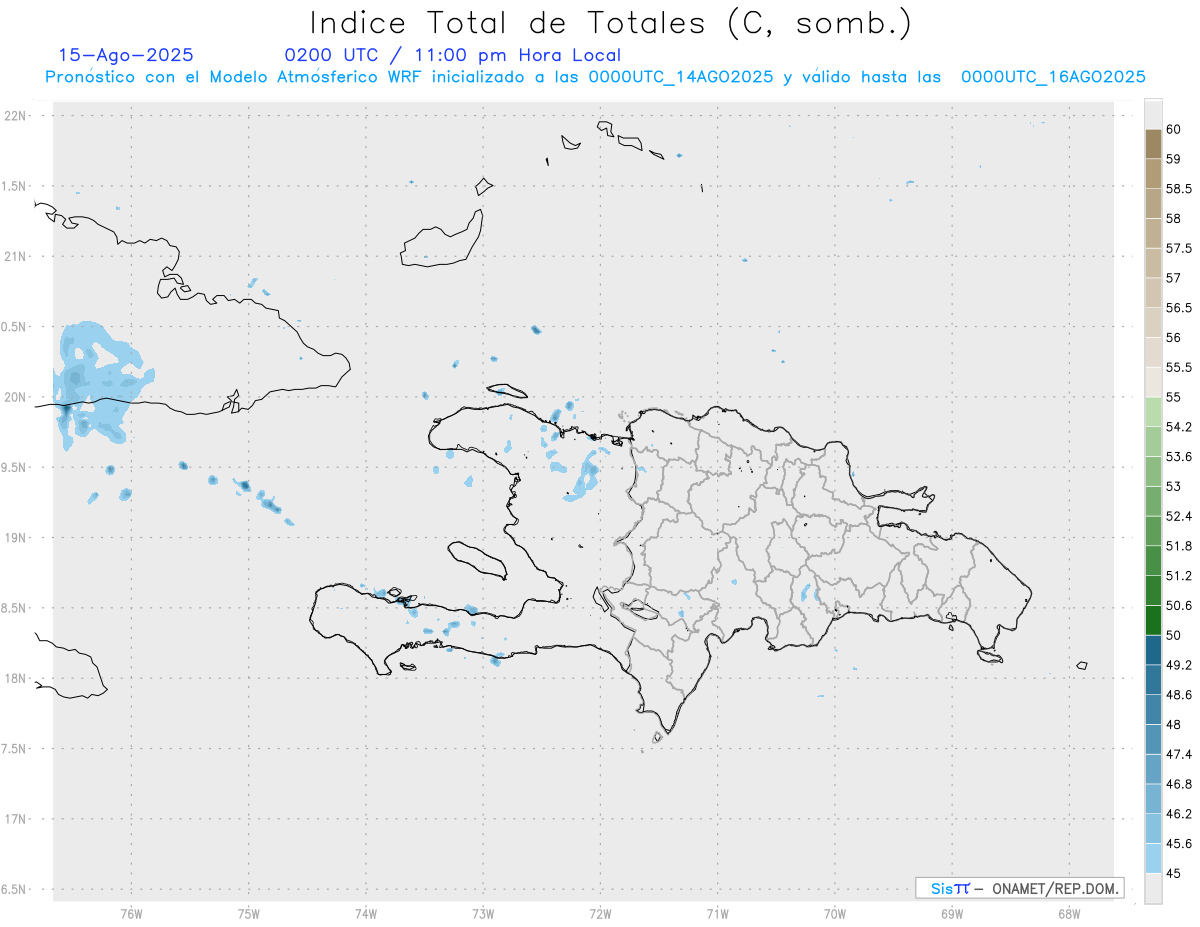Viewport: 1200px width, 927px height.
Task: Click the colorbar value '53.6'
Action: [1179, 457]
